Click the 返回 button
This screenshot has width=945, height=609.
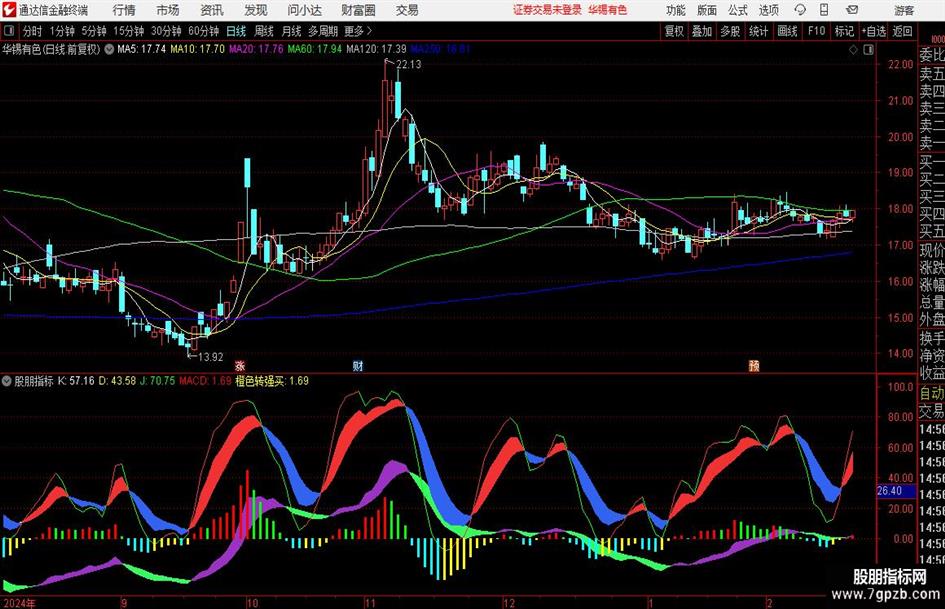pos(902,31)
